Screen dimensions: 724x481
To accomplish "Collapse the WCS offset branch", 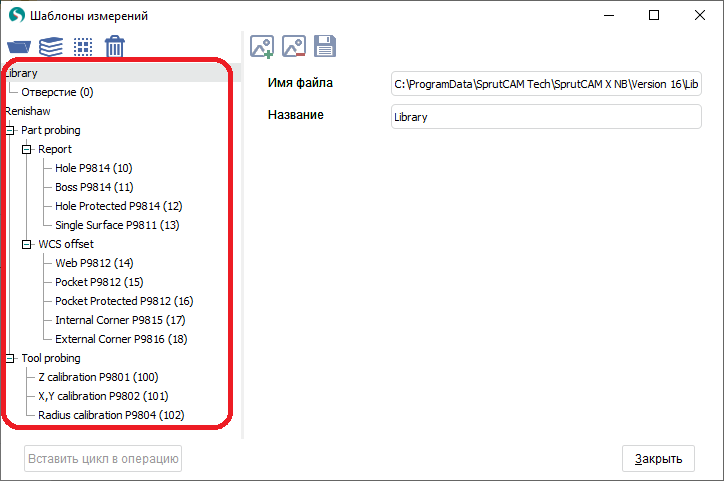I will pyautogui.click(x=27, y=244).
